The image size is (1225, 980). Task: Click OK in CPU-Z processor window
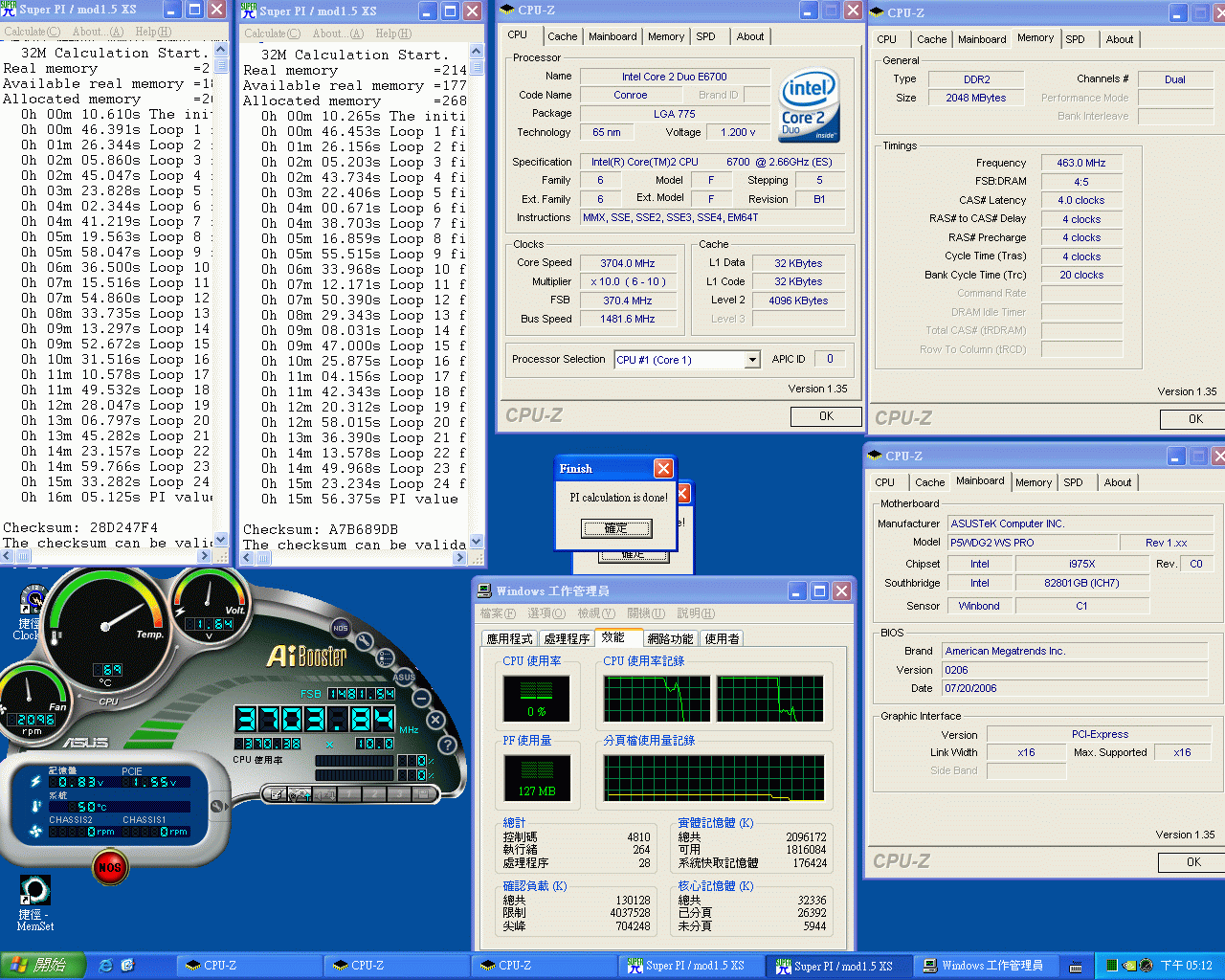(x=826, y=416)
